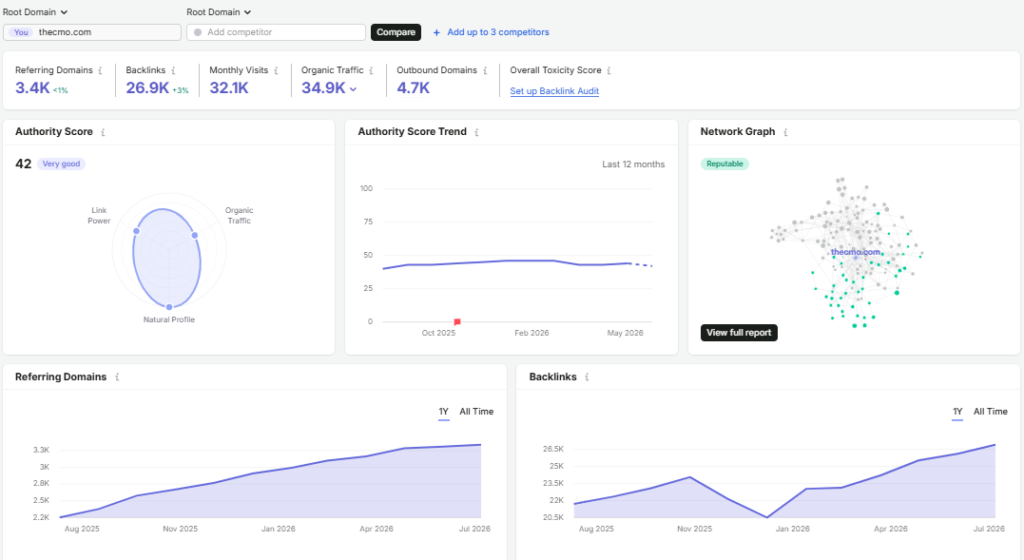Click the Natural Profile radar label

pyautogui.click(x=169, y=320)
